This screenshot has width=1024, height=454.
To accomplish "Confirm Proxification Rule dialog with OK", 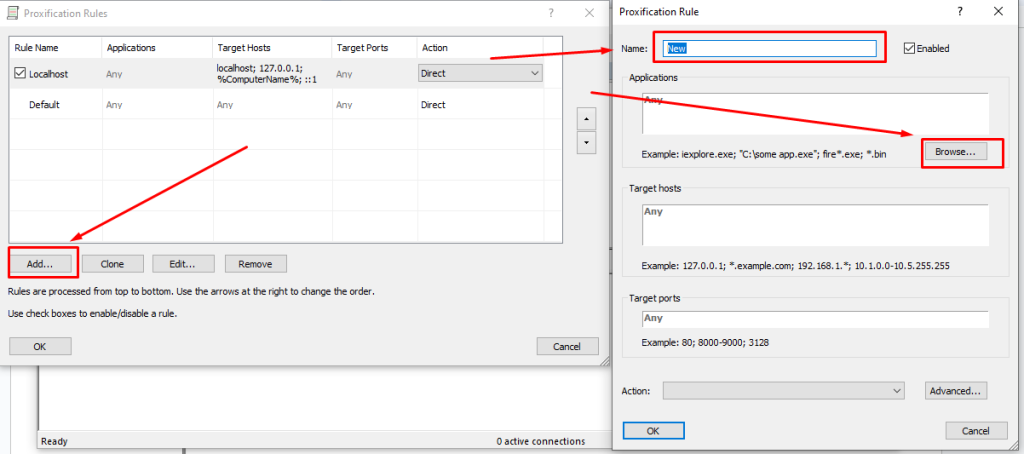I will pos(653,431).
